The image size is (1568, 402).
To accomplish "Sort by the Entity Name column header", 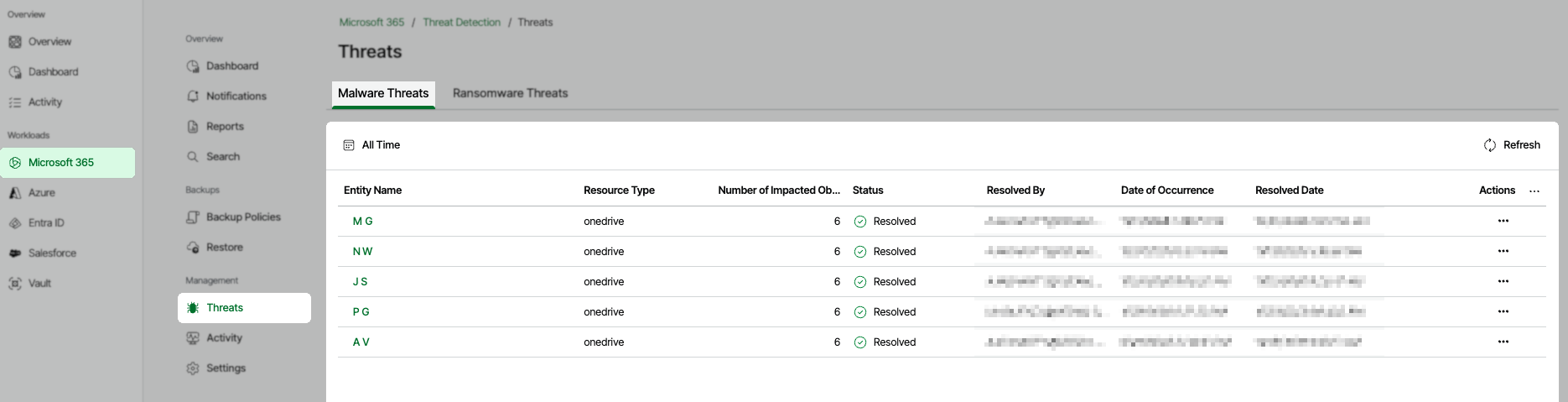I will pyautogui.click(x=372, y=191).
